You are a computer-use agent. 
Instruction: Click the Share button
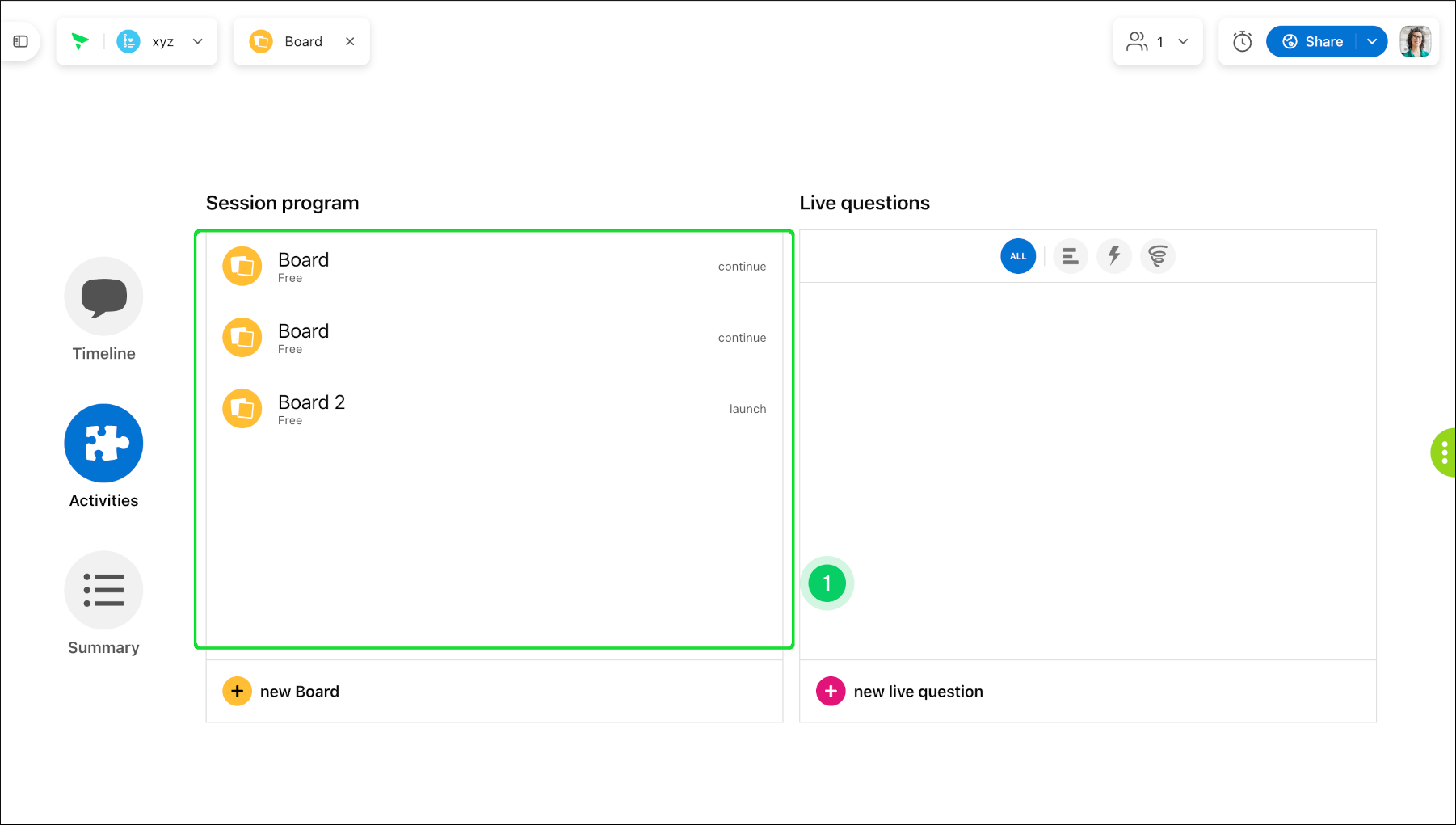(1312, 41)
